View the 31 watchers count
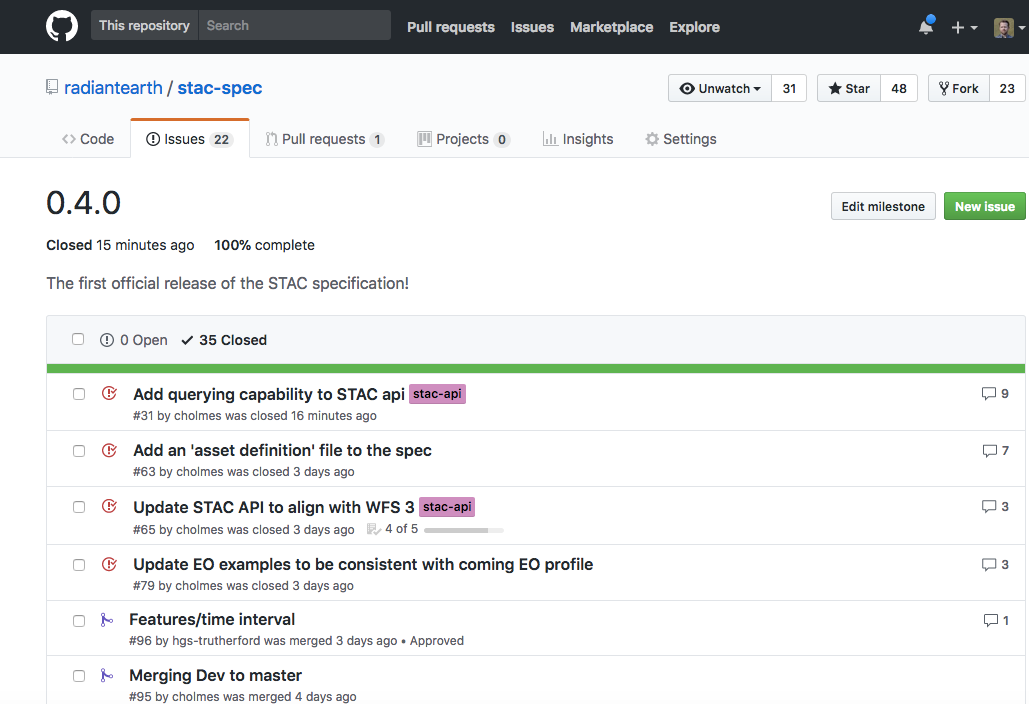The width and height of the screenshot is (1029, 704). tap(789, 89)
